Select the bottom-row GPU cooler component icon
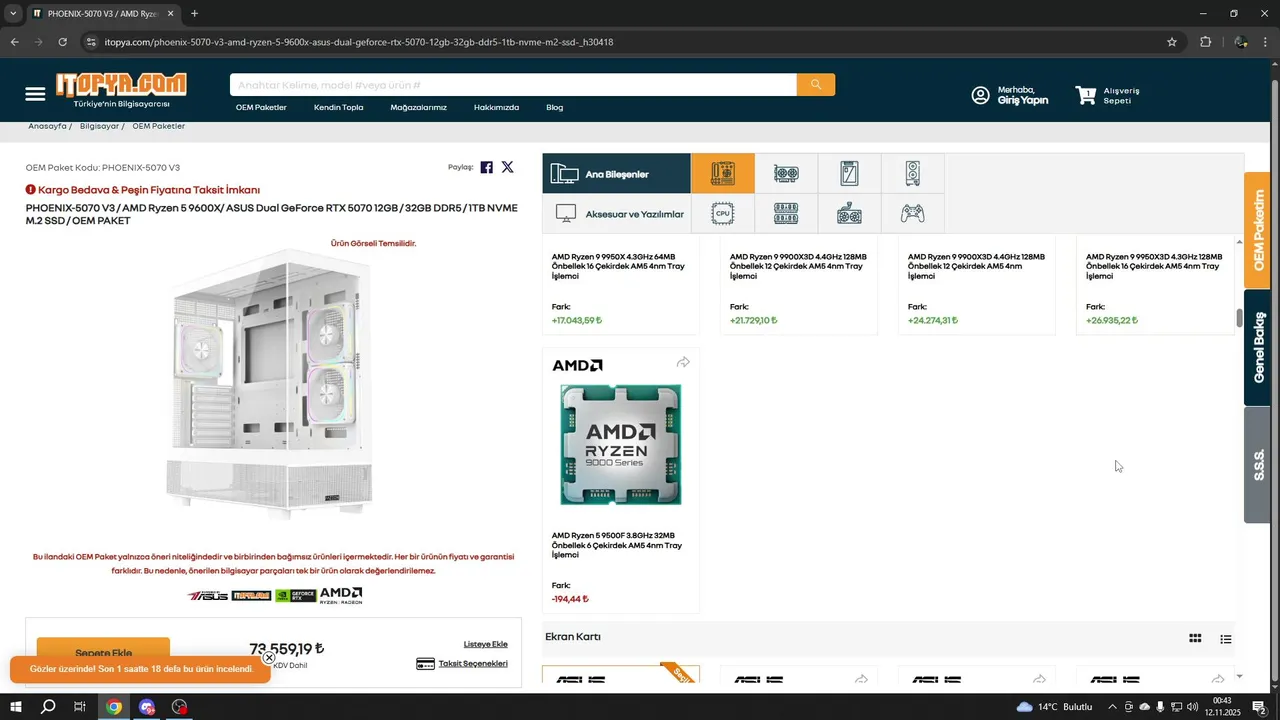Image resolution: width=1280 pixels, height=720 pixels. [x=849, y=213]
